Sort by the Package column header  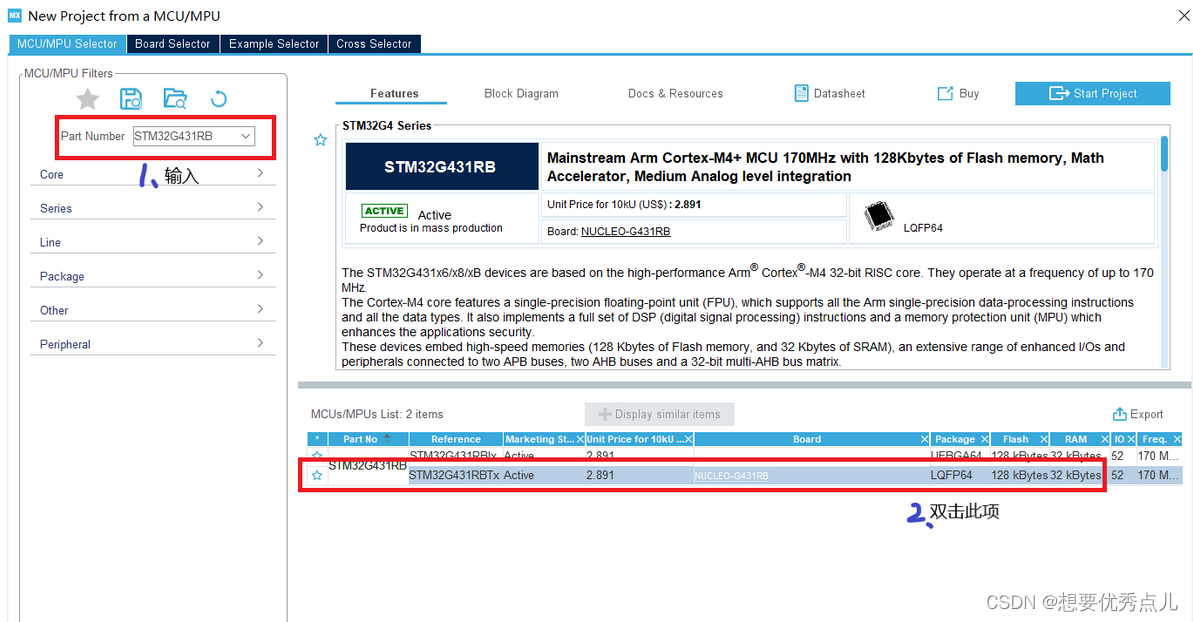[x=954, y=440]
